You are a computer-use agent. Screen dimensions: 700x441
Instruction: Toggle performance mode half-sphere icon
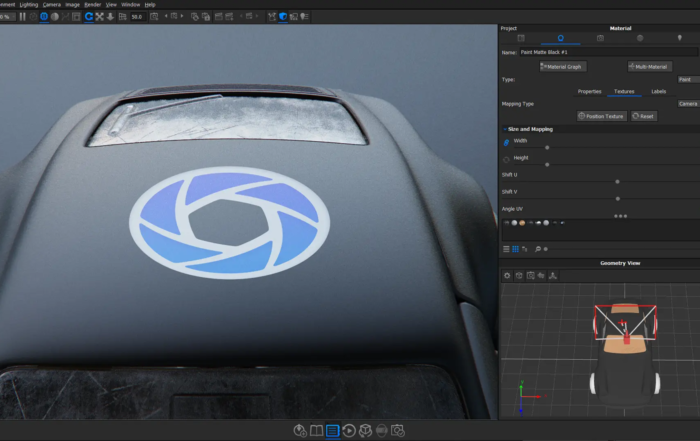[x=55, y=17]
